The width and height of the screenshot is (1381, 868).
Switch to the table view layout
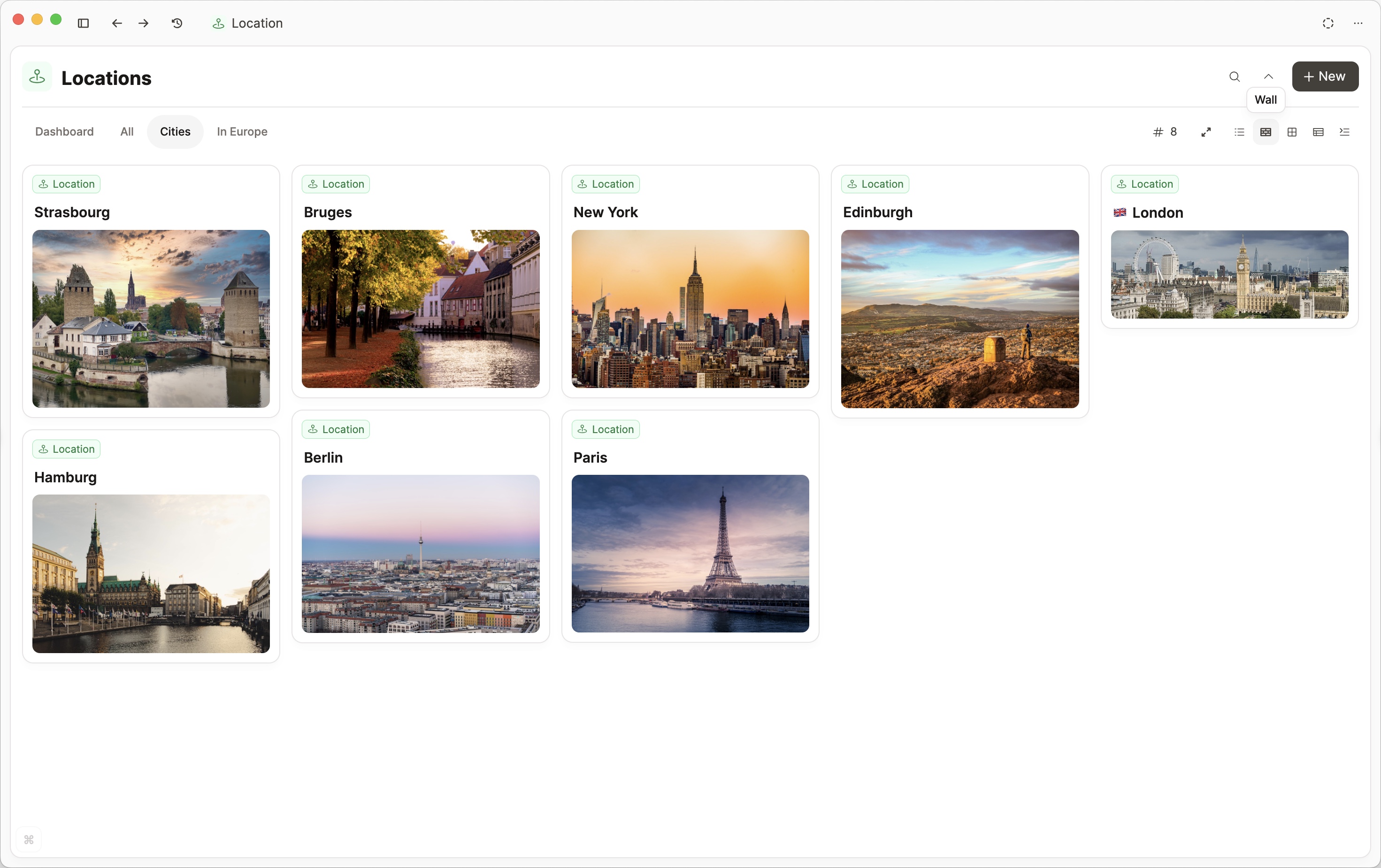1318,132
